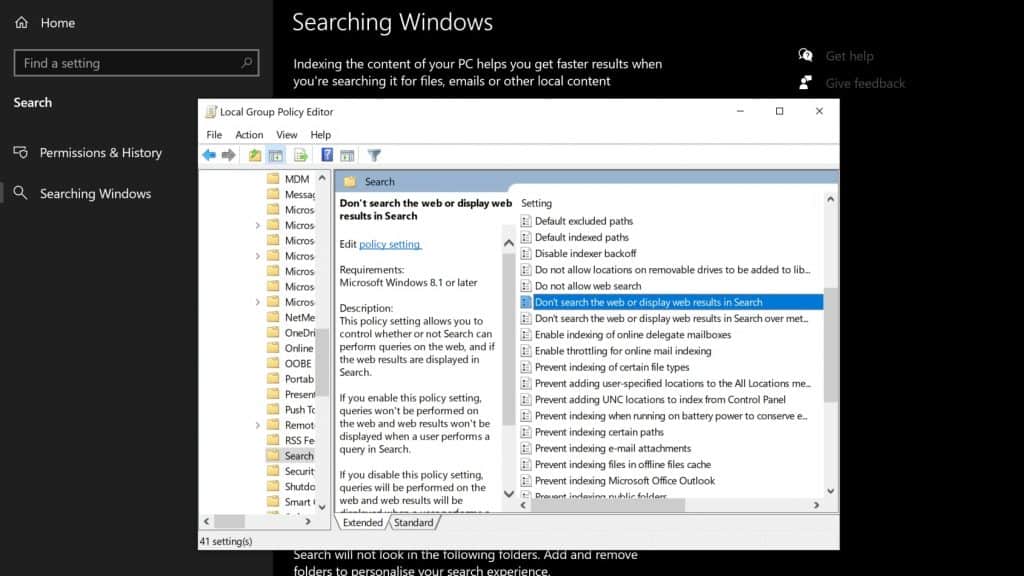Open the View menu
This screenshot has height=576, width=1024.
pyautogui.click(x=287, y=135)
